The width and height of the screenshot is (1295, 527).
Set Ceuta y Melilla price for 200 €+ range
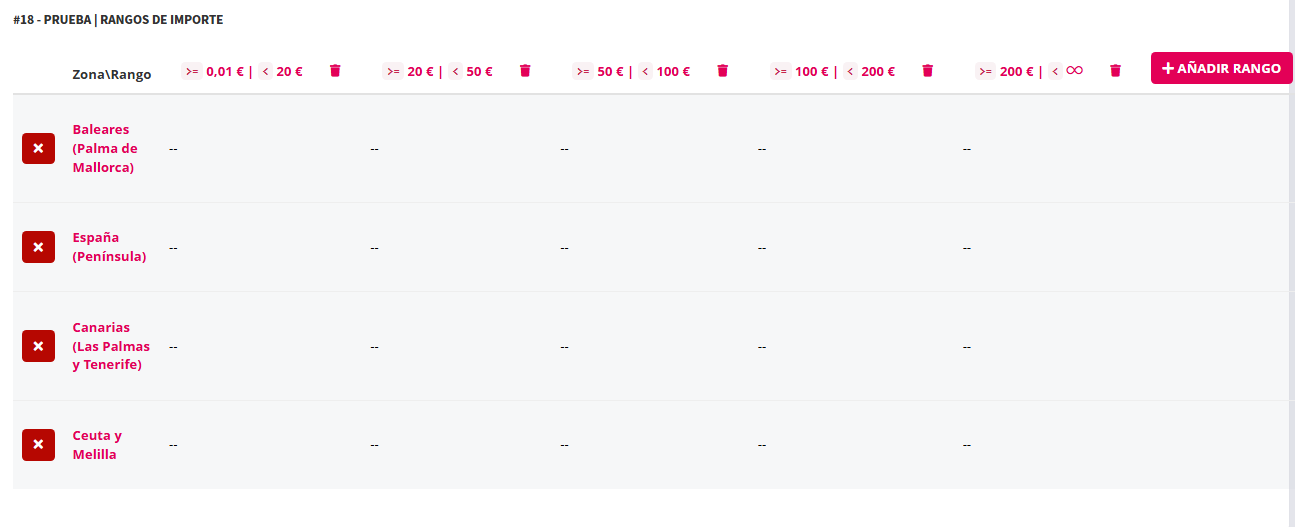(967, 445)
